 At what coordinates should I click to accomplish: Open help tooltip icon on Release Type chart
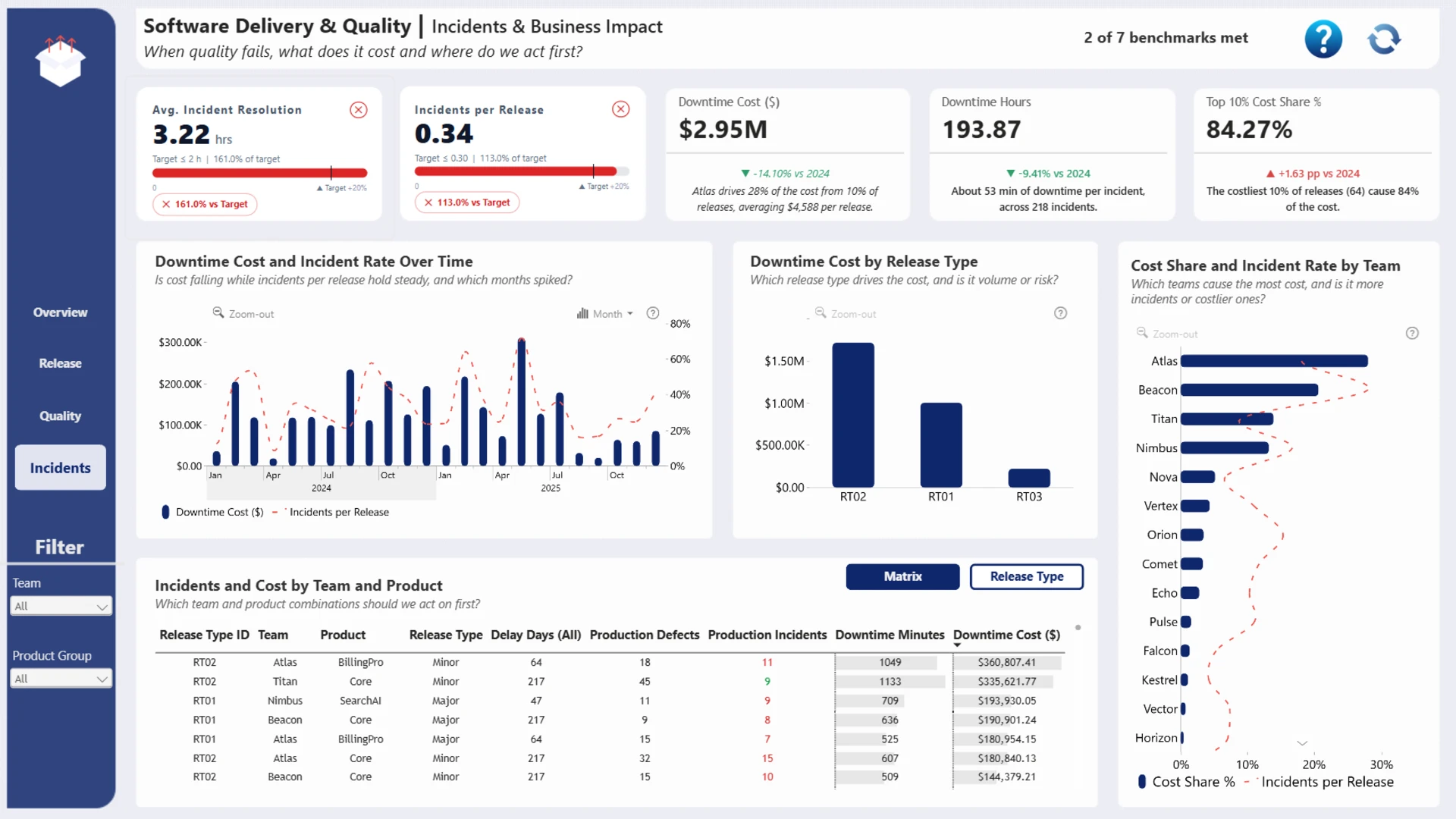[x=1061, y=313]
